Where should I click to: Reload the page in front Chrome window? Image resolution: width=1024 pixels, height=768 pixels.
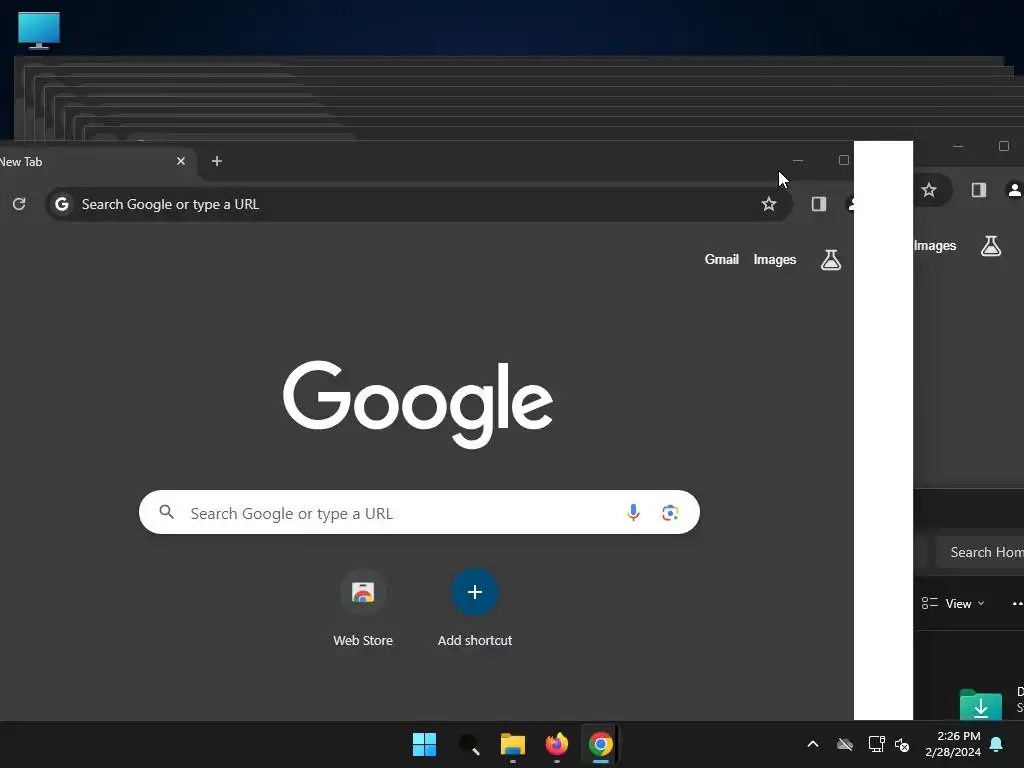click(19, 204)
